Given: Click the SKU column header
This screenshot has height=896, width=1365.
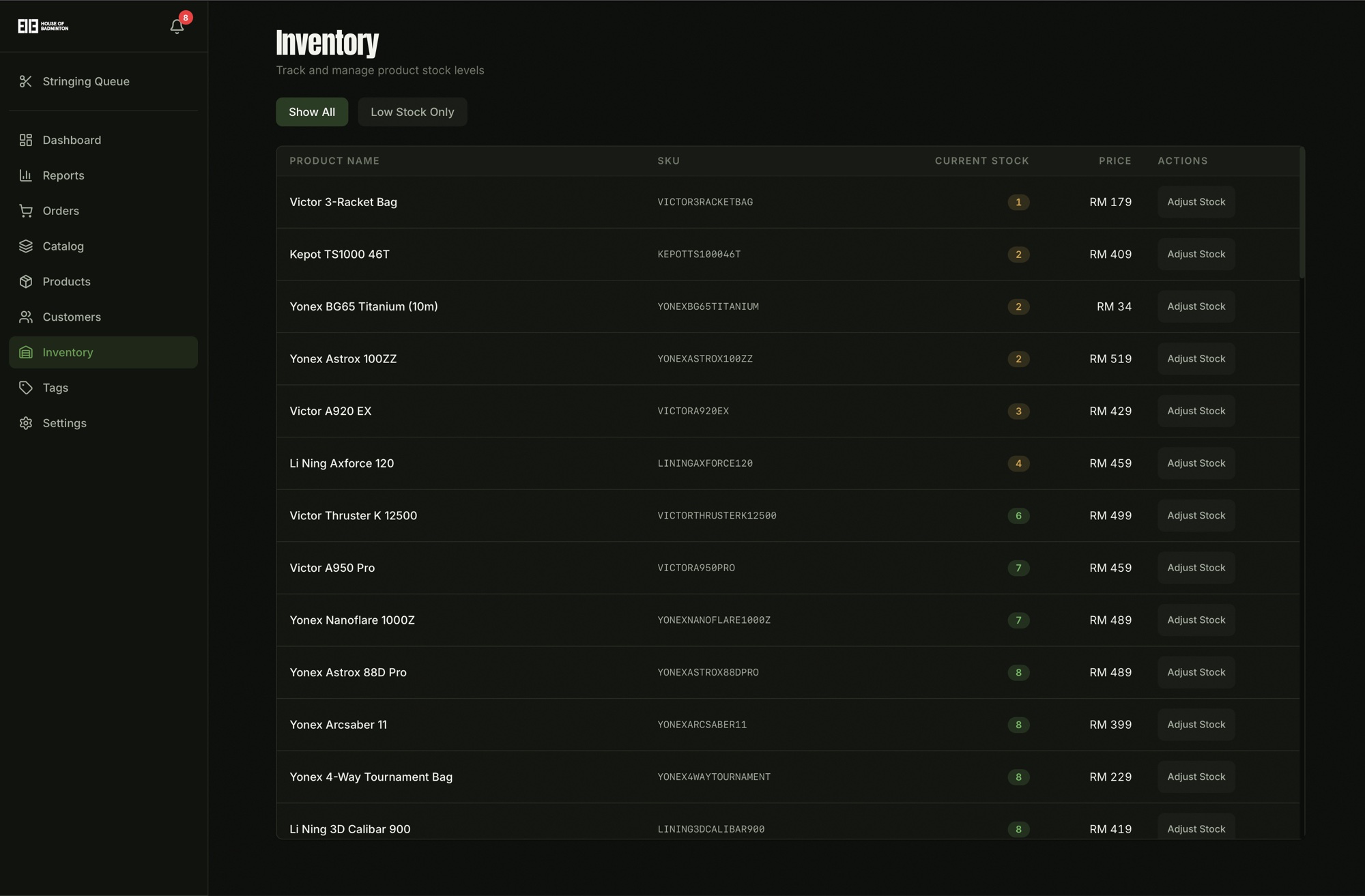Looking at the screenshot, I should tap(668, 161).
